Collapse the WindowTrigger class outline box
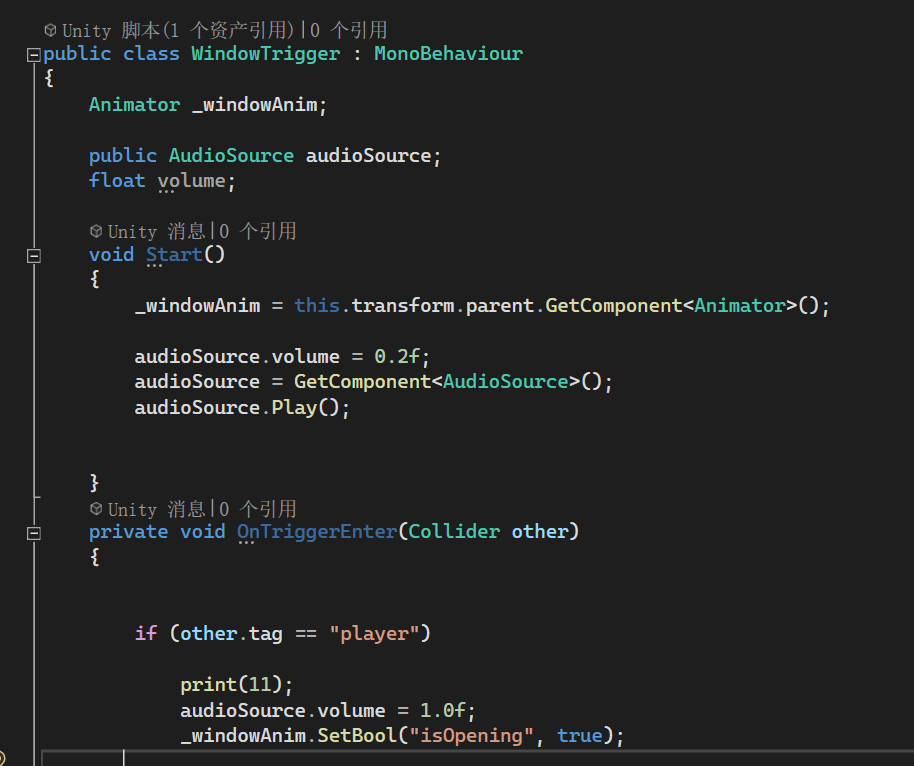This screenshot has height=766, width=914. point(34,55)
